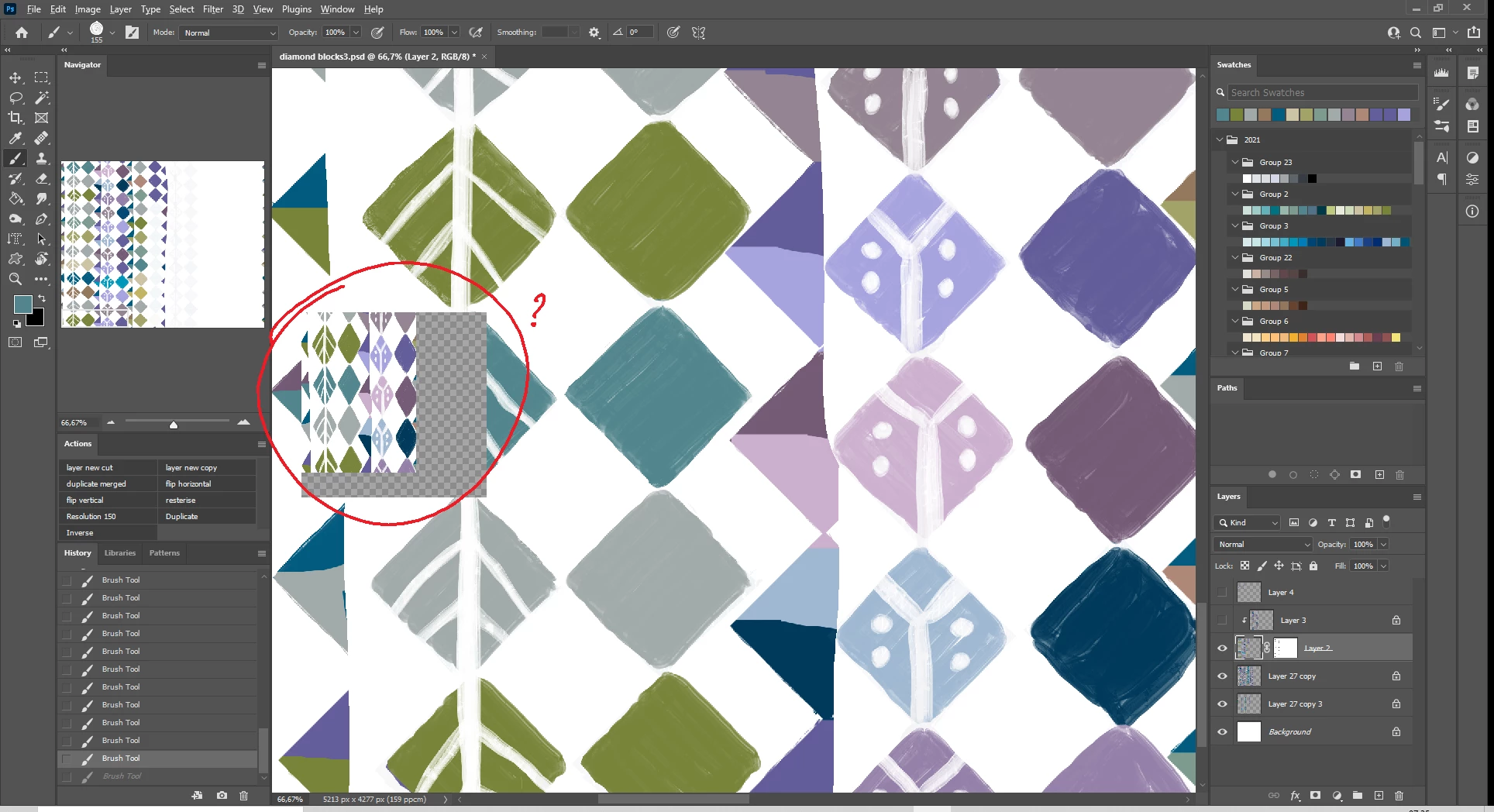The image size is (1494, 812).
Task: Open the Filter menu
Action: (213, 9)
